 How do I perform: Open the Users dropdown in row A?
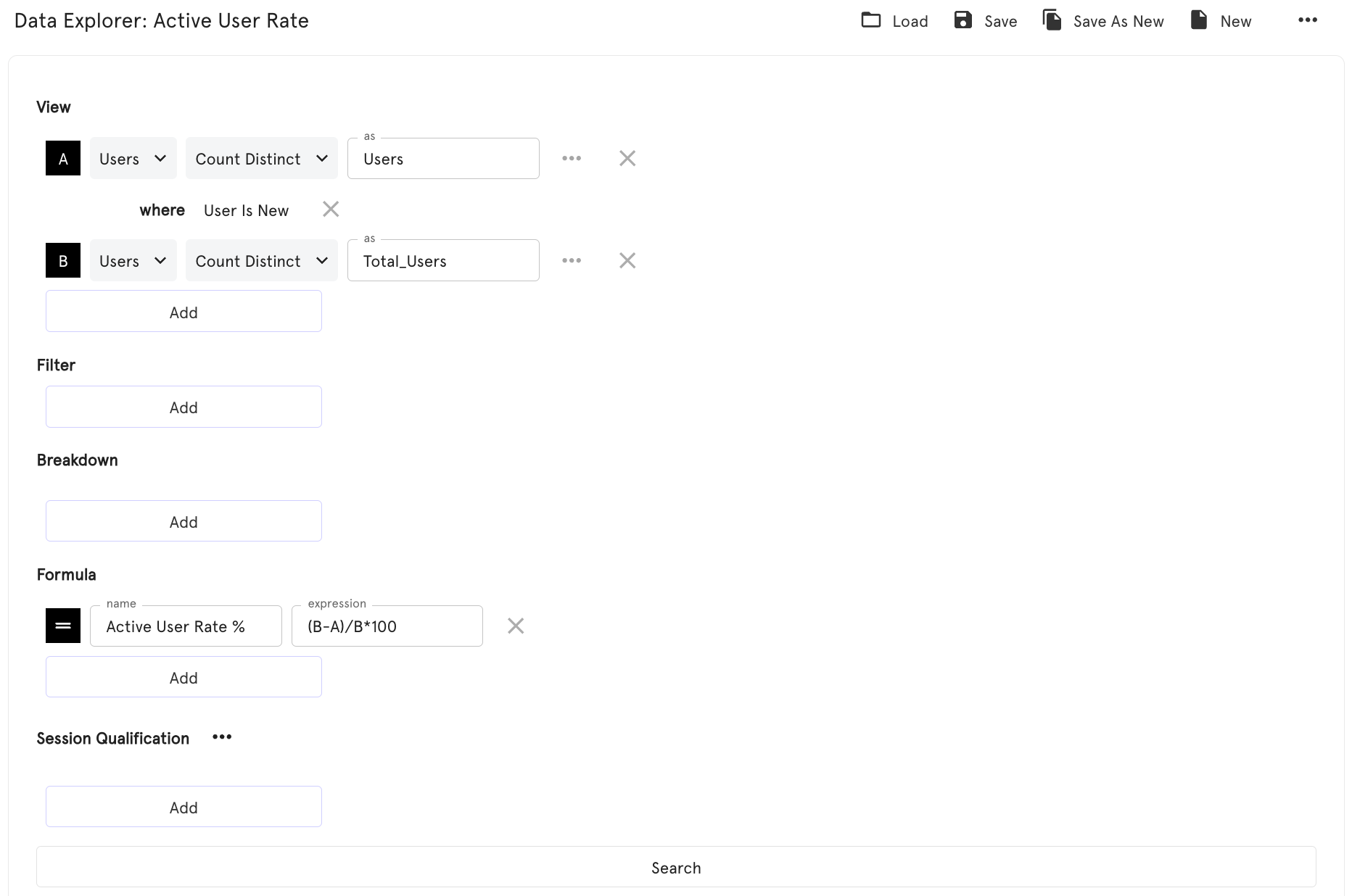point(133,158)
